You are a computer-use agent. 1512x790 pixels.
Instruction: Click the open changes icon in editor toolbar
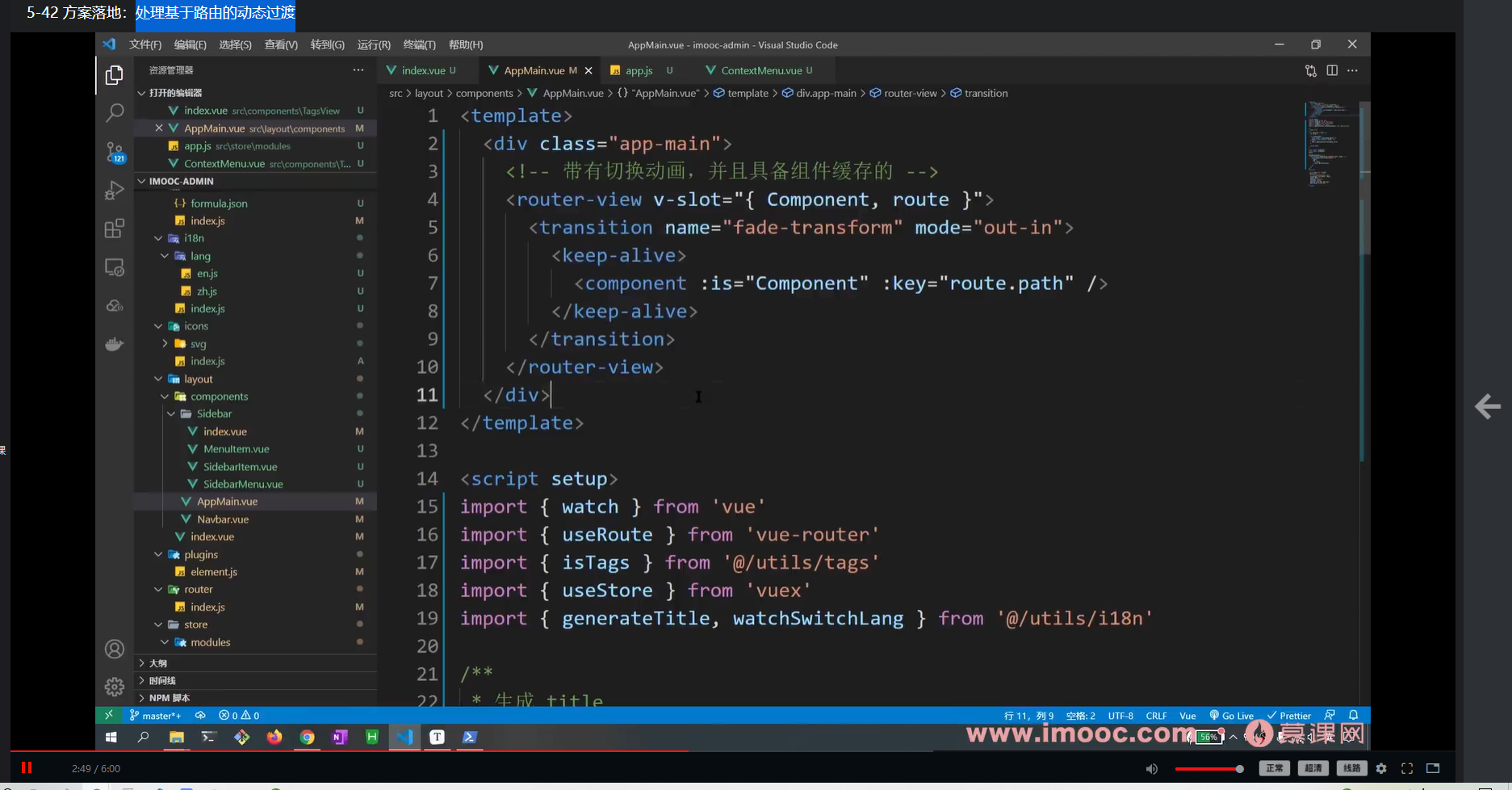[x=1310, y=71]
